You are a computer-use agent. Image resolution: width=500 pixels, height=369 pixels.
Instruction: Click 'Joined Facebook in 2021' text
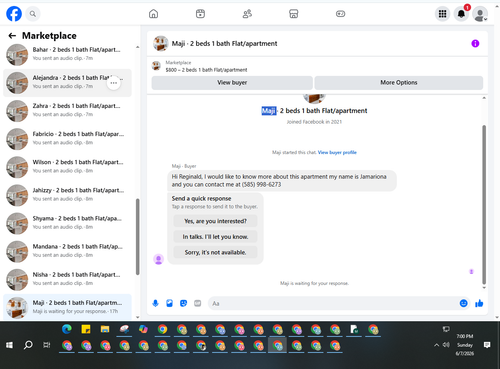[x=314, y=122]
